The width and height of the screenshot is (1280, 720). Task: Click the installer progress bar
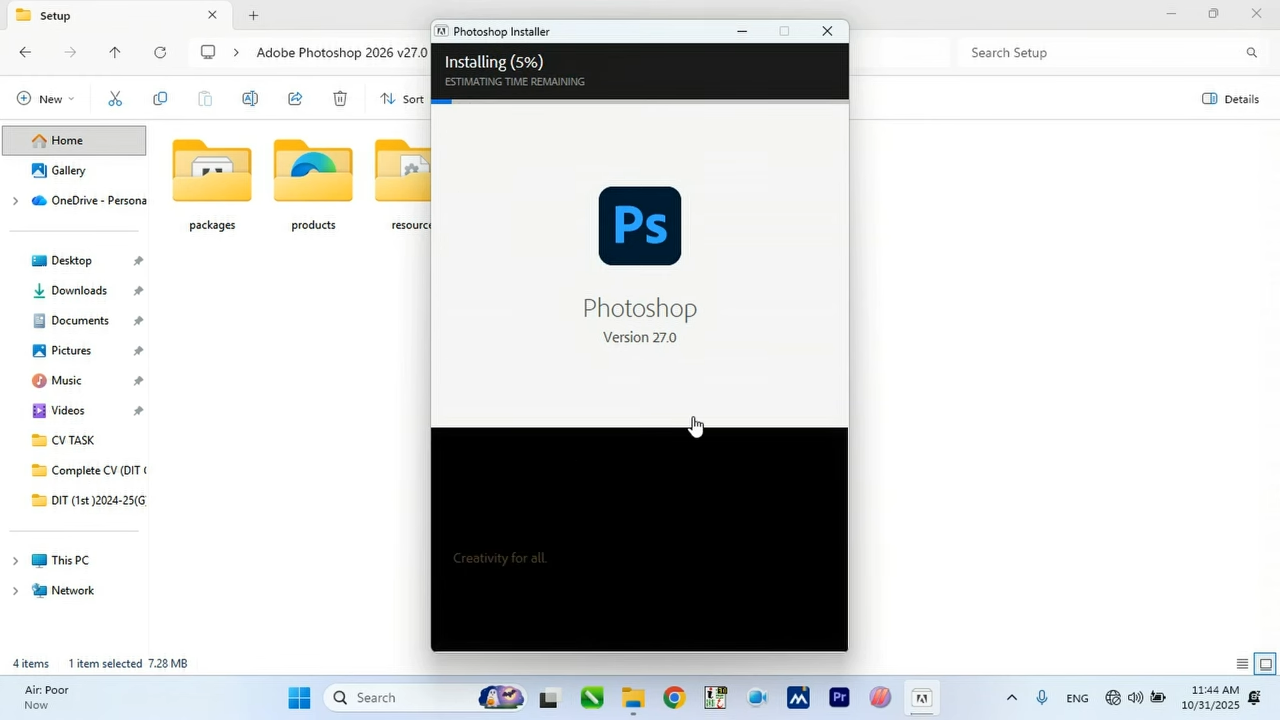(x=639, y=102)
